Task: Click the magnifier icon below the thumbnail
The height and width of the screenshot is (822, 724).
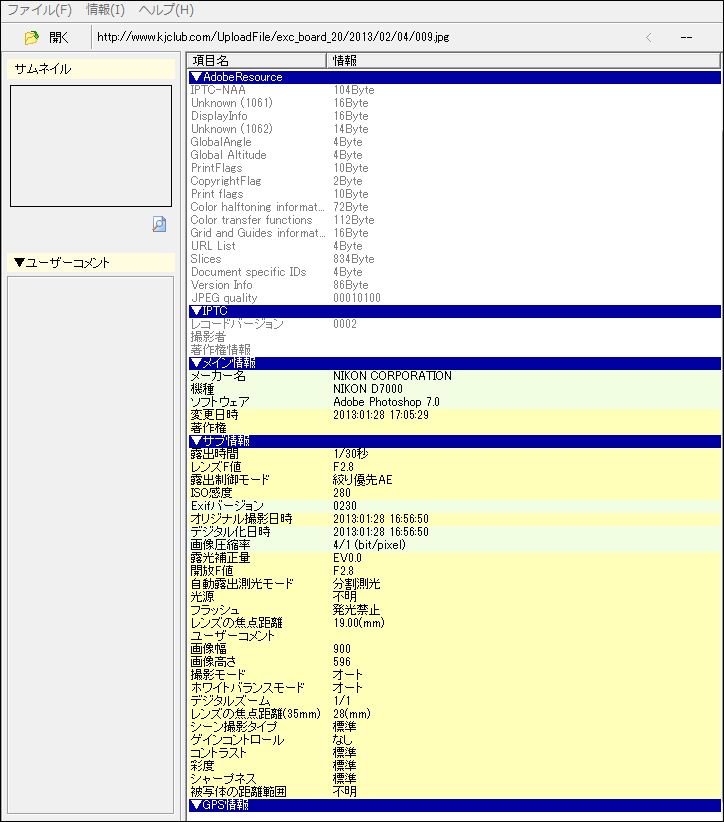Action: point(159,224)
